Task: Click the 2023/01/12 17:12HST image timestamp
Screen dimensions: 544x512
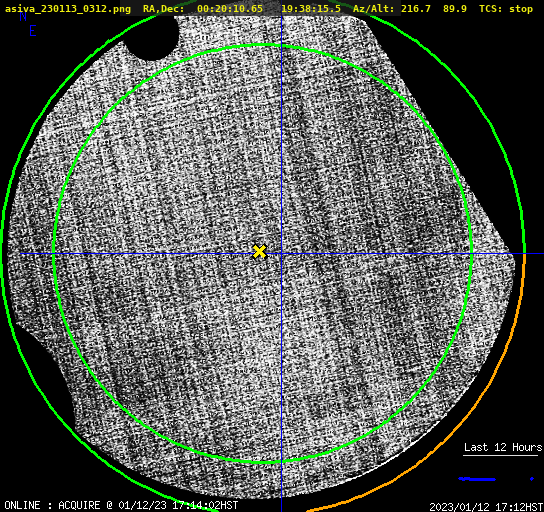Action: coord(486,507)
